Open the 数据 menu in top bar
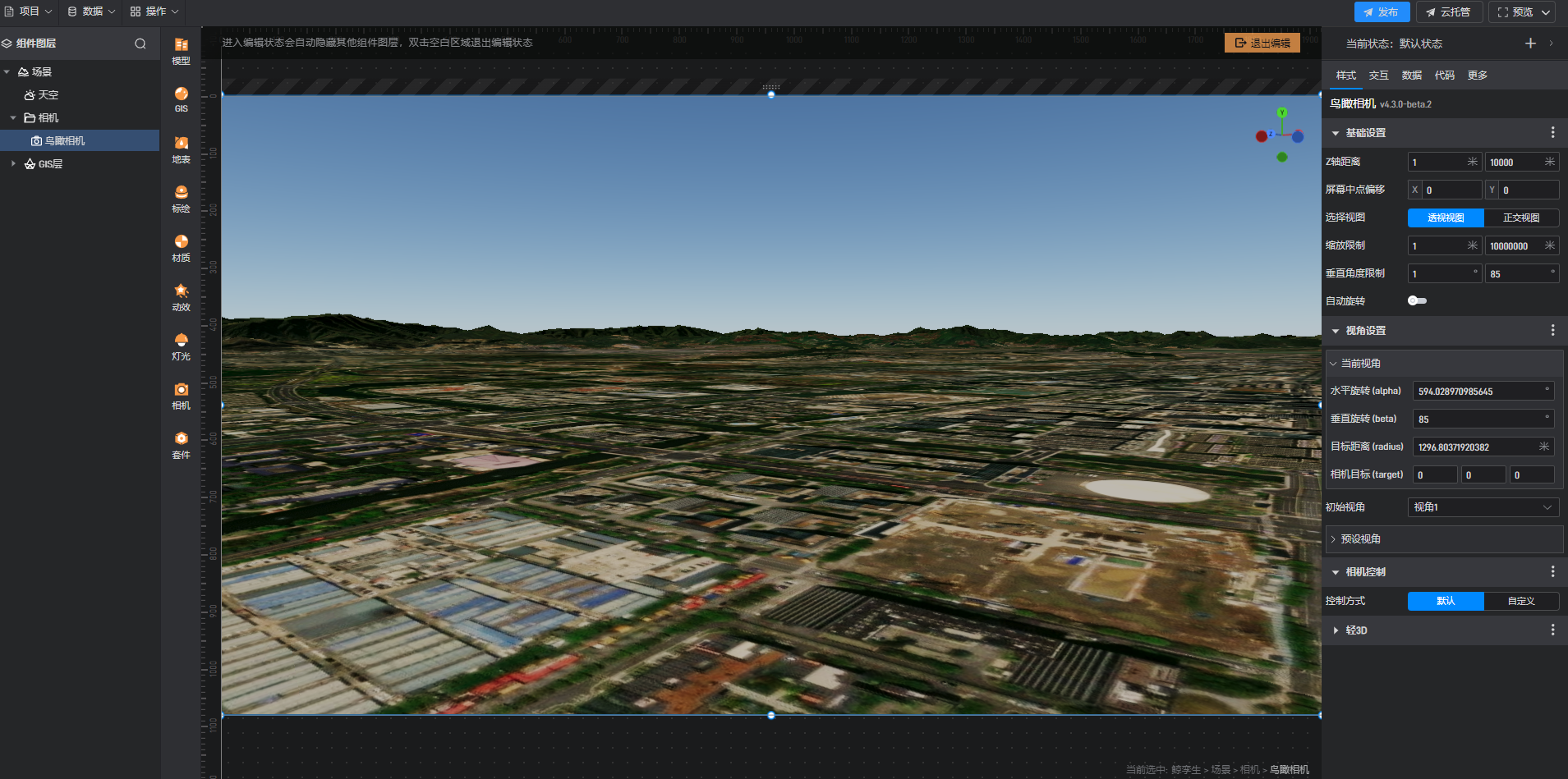Screen dimensions: 1568x779 click(x=91, y=11)
